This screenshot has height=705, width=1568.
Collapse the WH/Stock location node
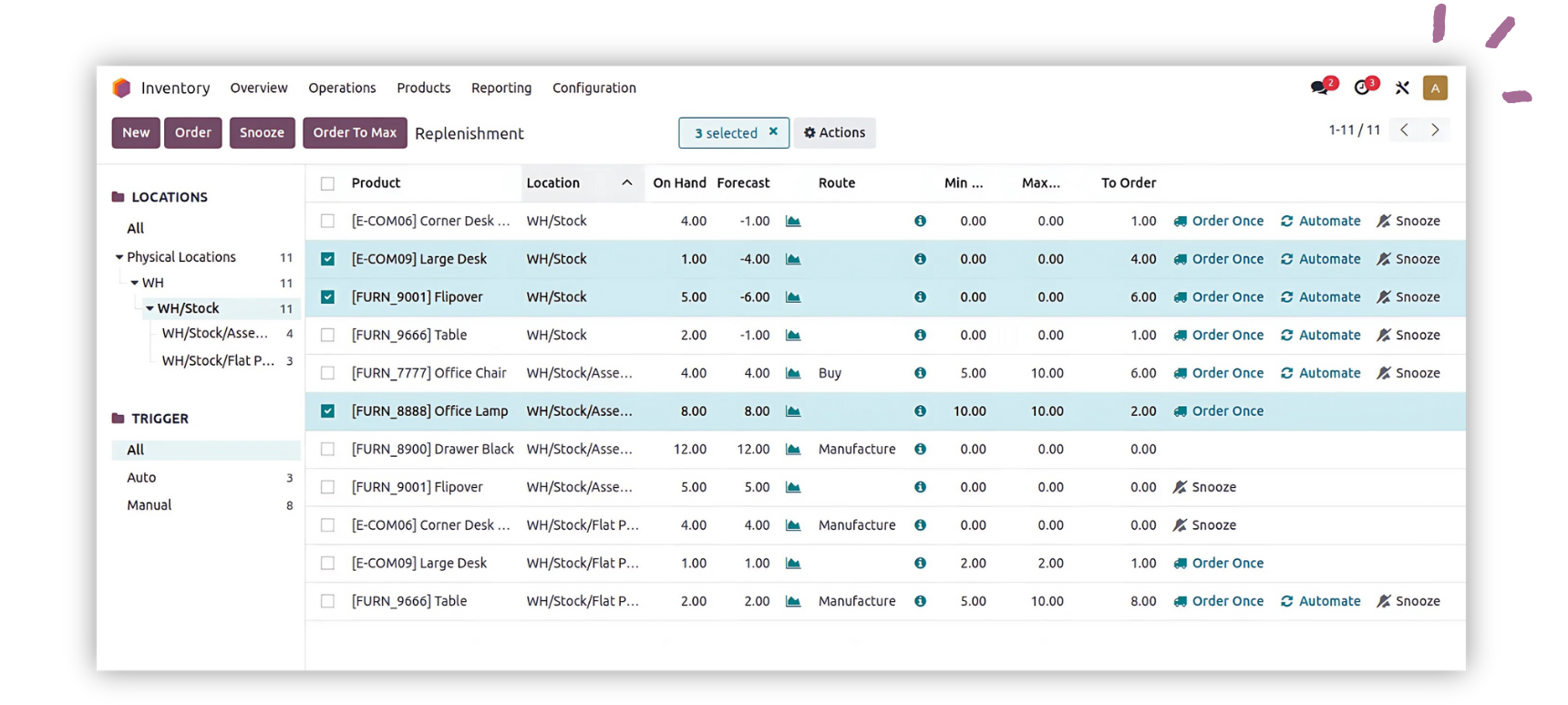150,308
